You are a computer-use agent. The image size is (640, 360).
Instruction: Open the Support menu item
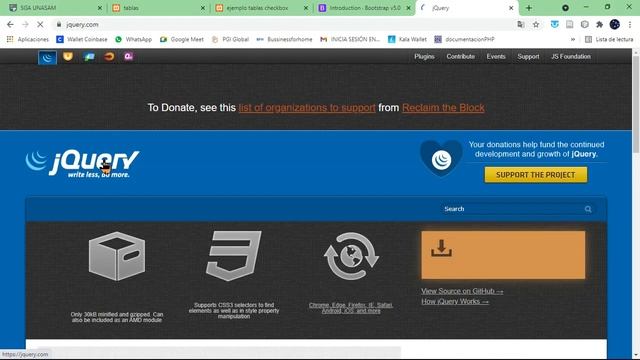pos(528,56)
